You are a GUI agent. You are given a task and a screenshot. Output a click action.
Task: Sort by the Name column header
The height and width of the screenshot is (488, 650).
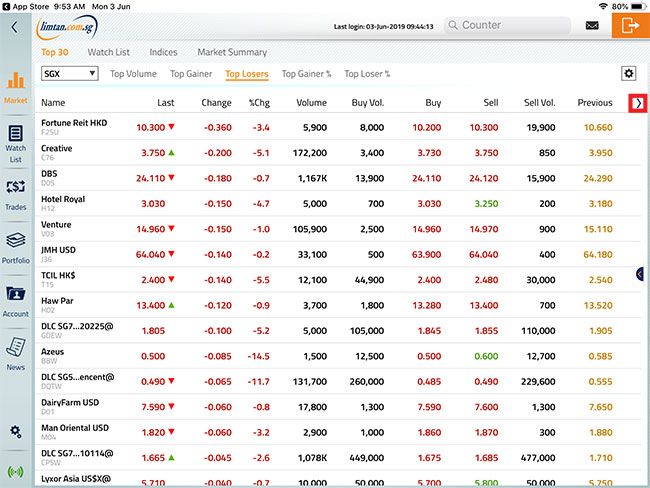[53, 103]
